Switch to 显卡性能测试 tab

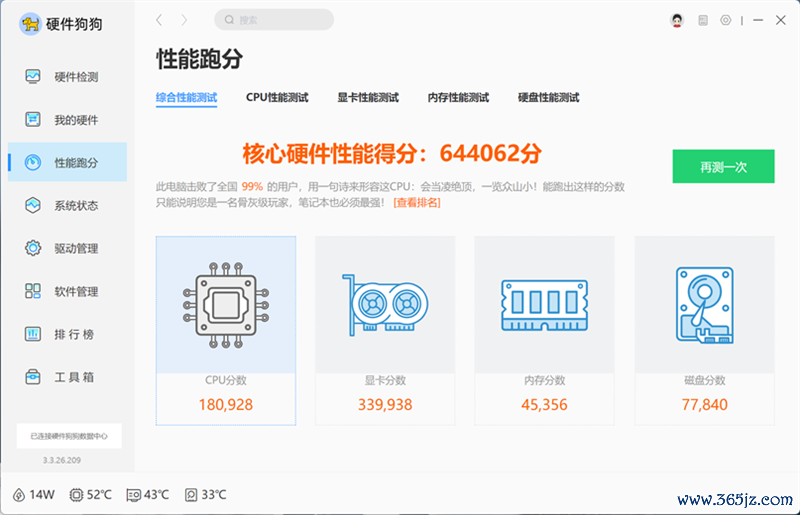click(x=368, y=97)
